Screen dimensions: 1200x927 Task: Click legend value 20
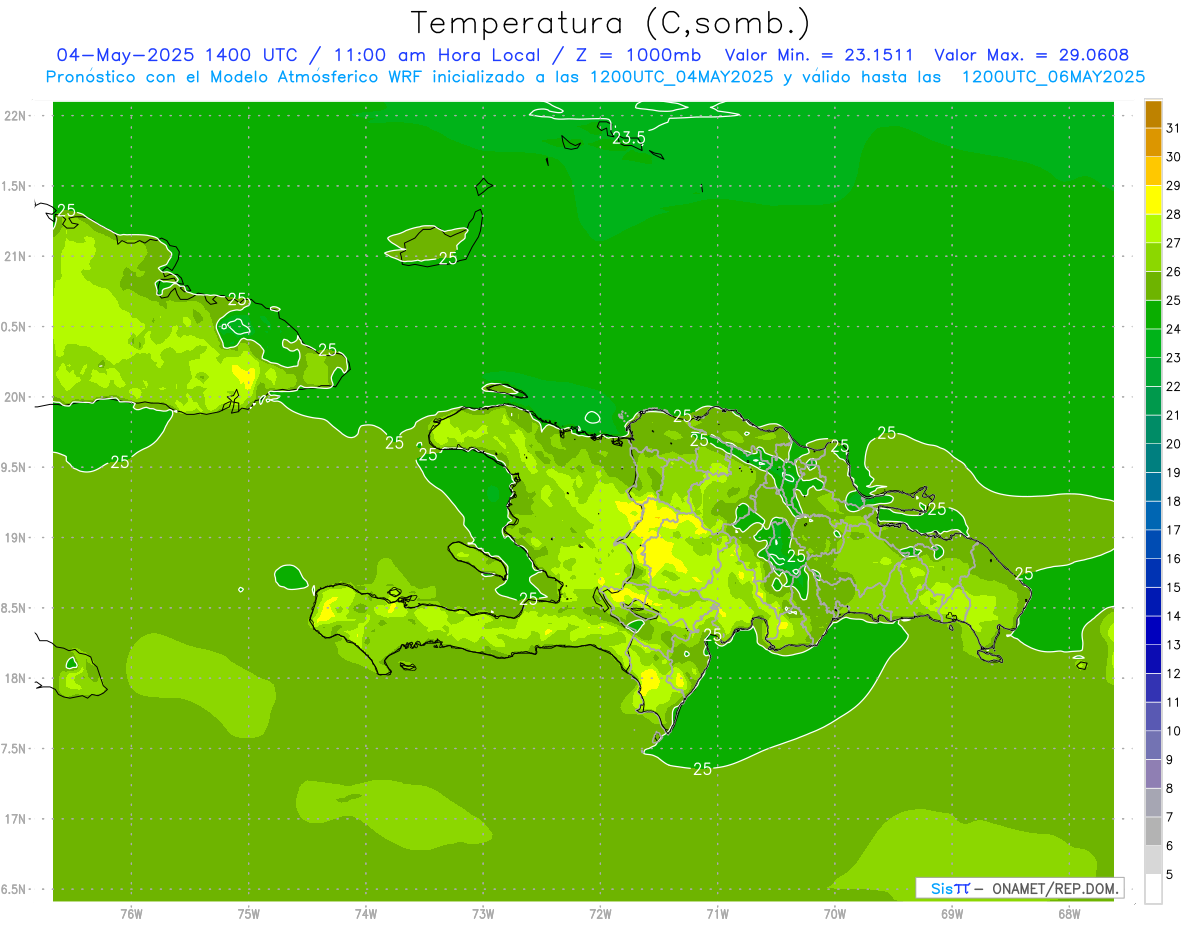[x=1174, y=444]
